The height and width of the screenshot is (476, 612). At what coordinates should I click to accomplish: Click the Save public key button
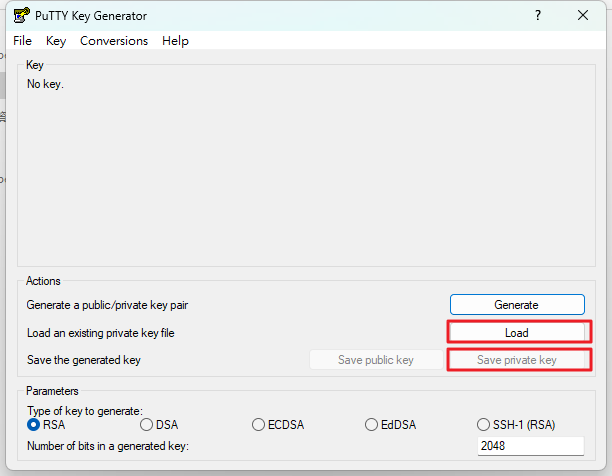[375, 360]
